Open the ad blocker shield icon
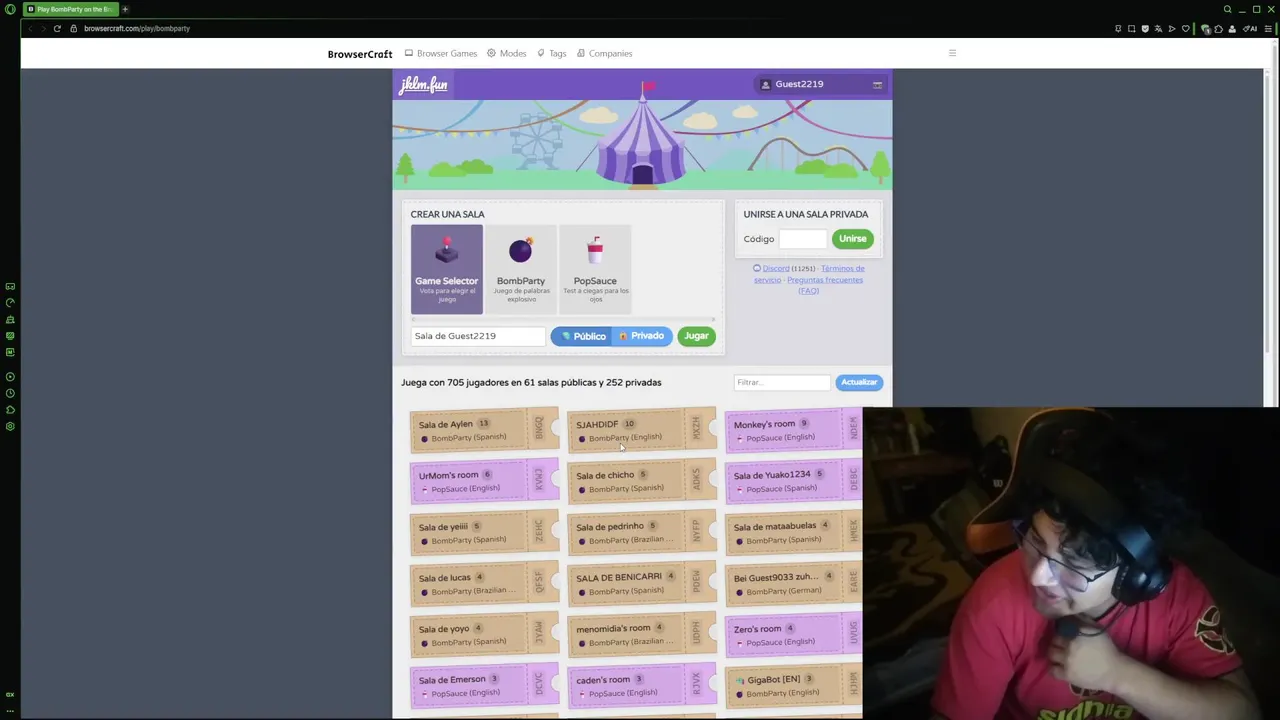1280x720 pixels. click(1145, 28)
